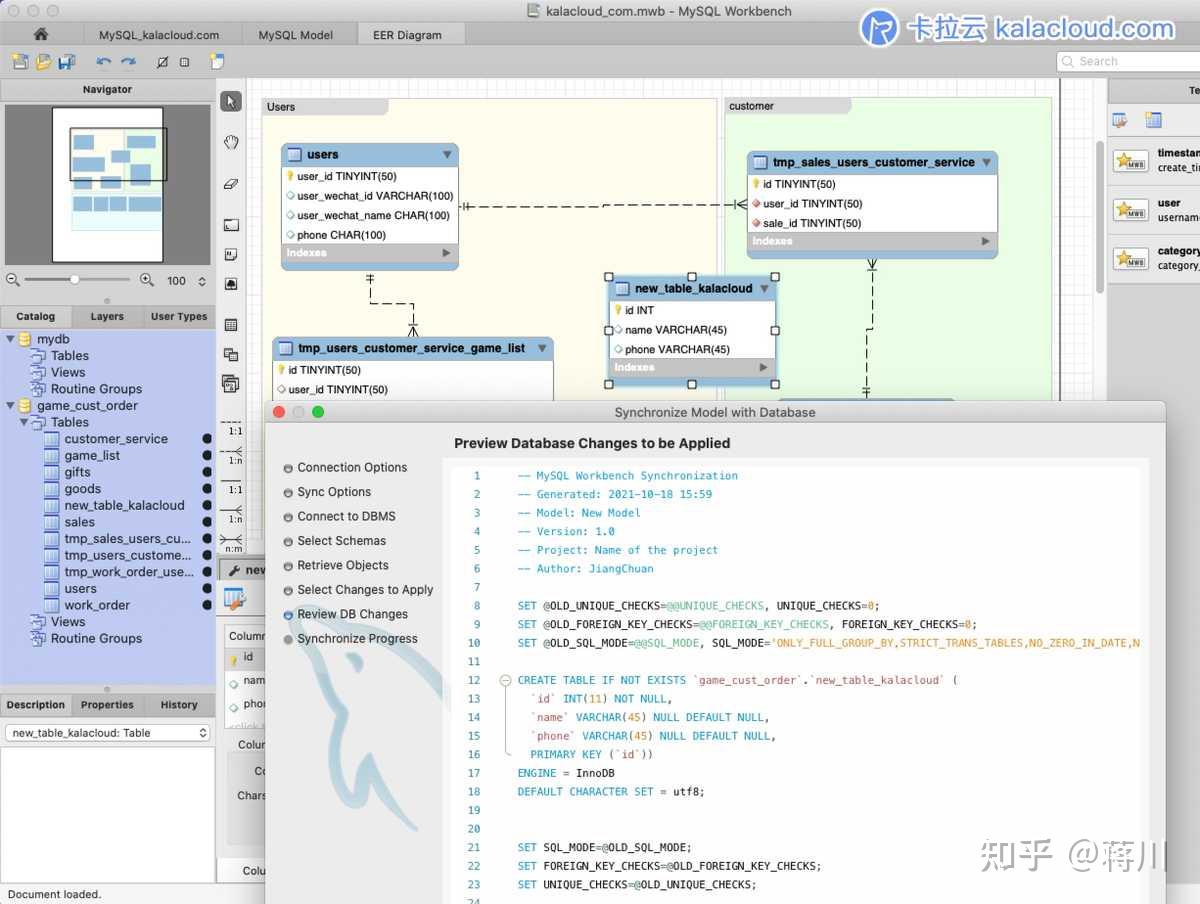1200x904 pixels.
Task: Click the Navigator zoom slider handle
Action: click(75, 280)
